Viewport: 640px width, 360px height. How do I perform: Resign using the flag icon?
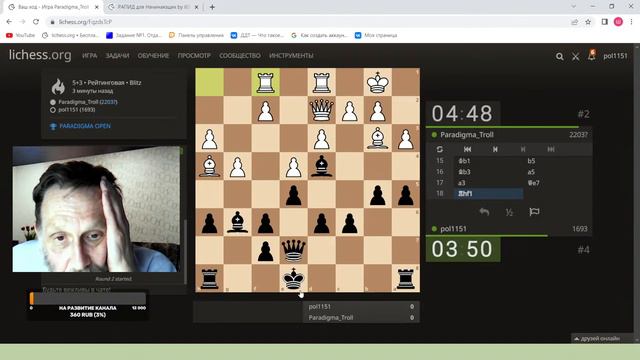pyautogui.click(x=534, y=211)
